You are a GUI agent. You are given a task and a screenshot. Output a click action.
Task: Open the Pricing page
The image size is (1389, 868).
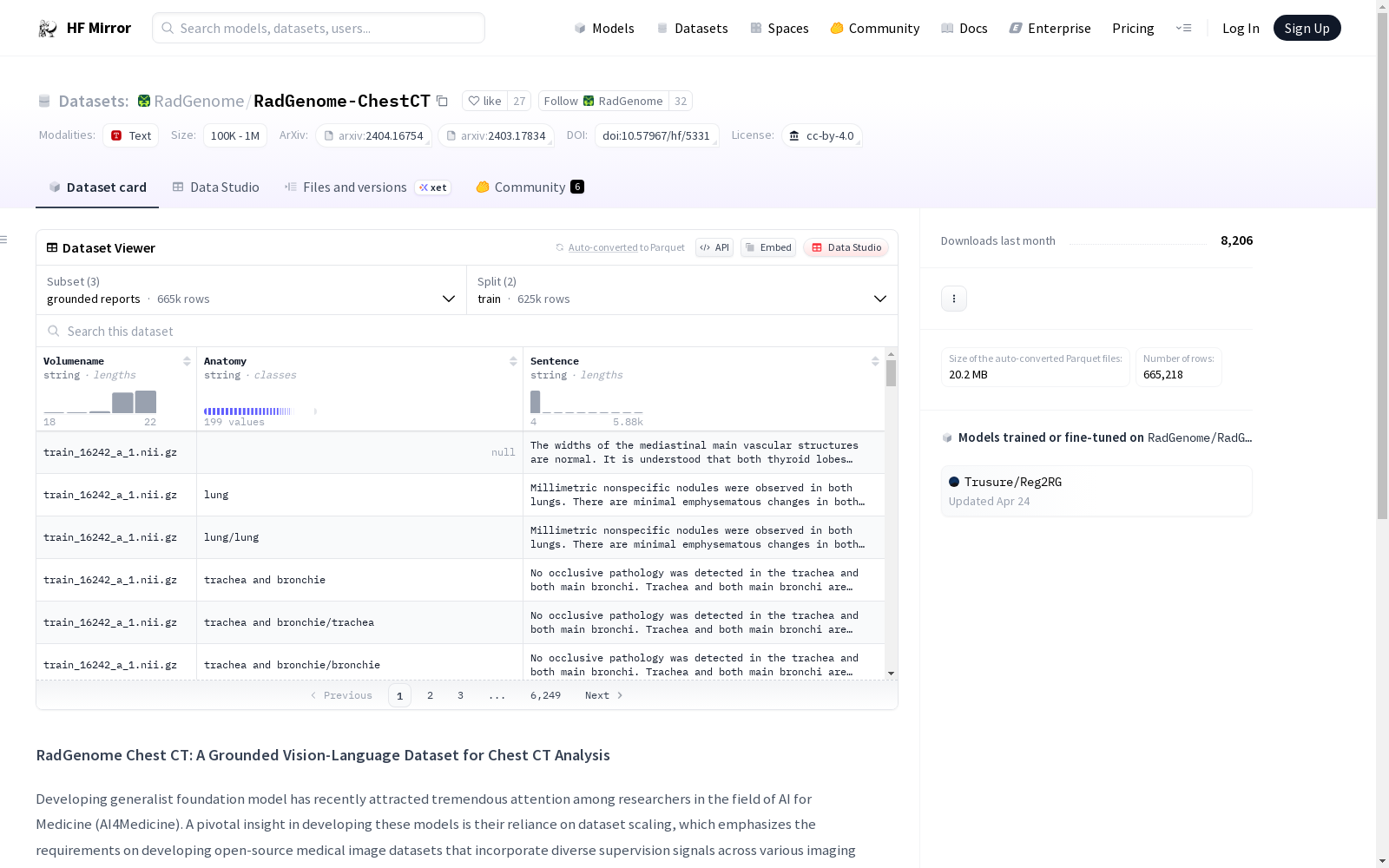[1133, 28]
